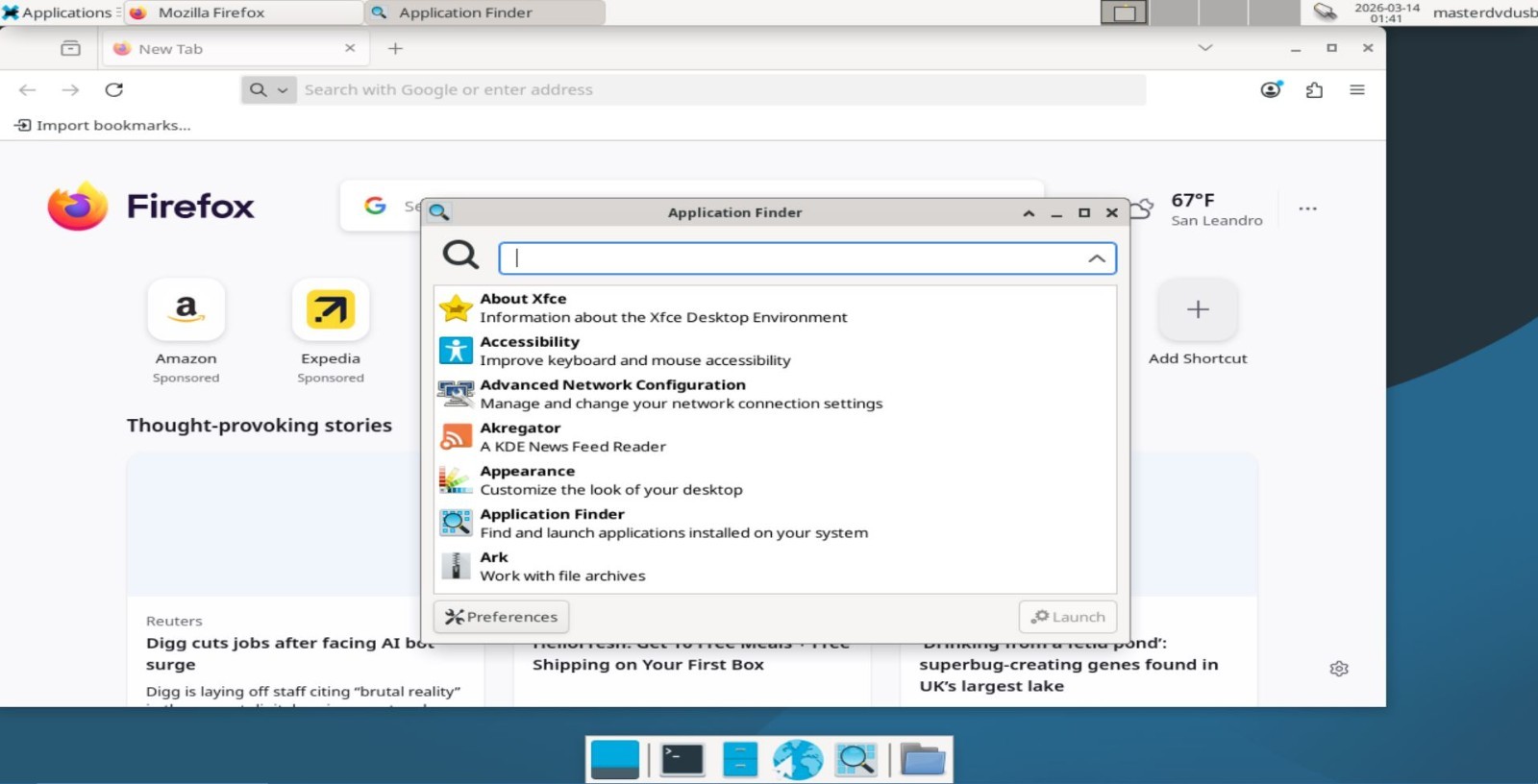Open the About Xfce star icon entry

[x=456, y=308]
